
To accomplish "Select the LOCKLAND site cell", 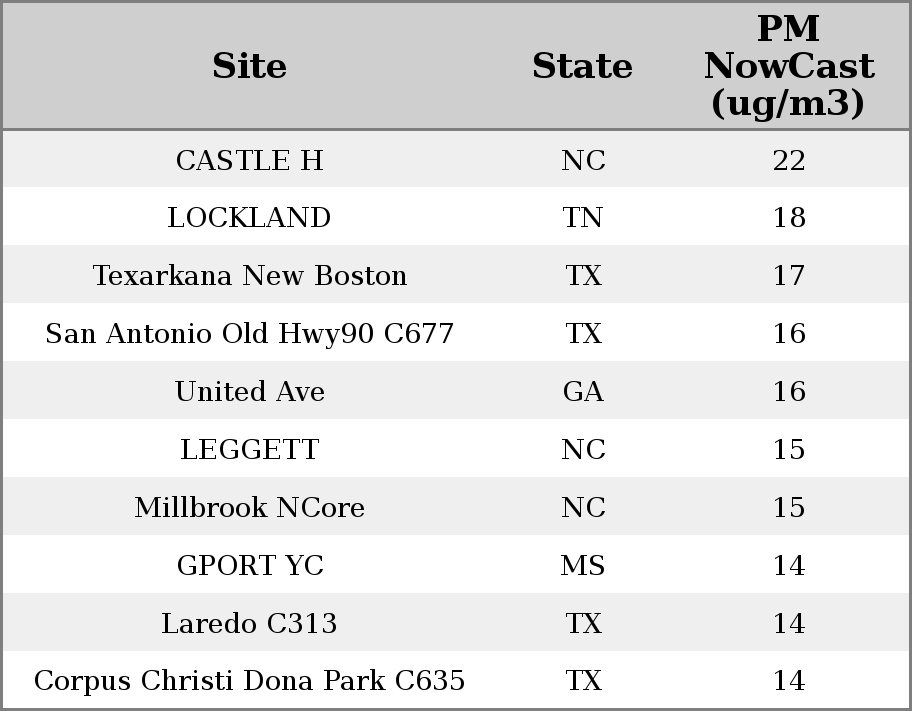I will [250, 218].
